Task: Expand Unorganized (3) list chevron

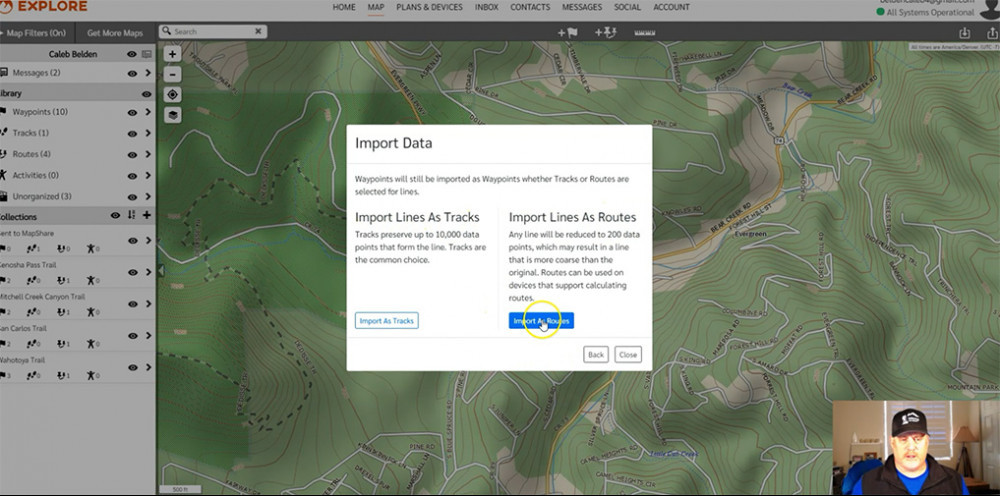Action: pos(148,196)
